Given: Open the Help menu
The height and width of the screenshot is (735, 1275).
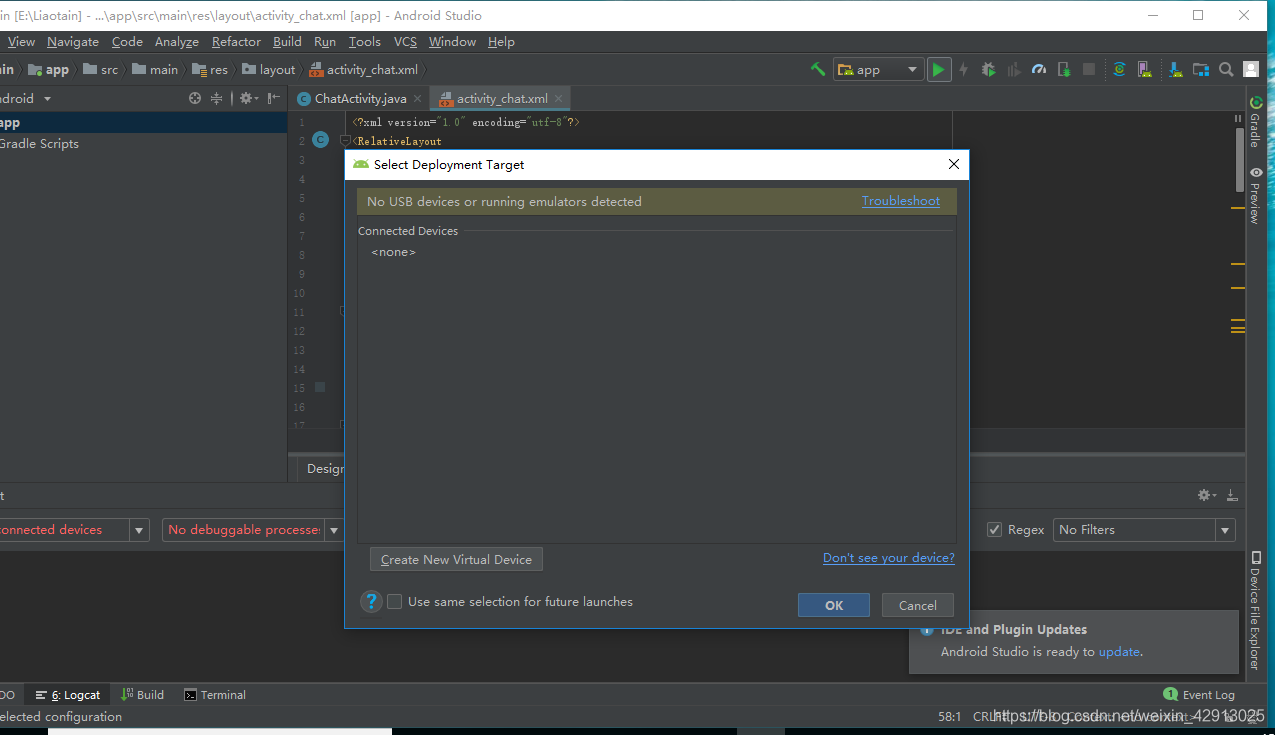Looking at the screenshot, I should 501,42.
